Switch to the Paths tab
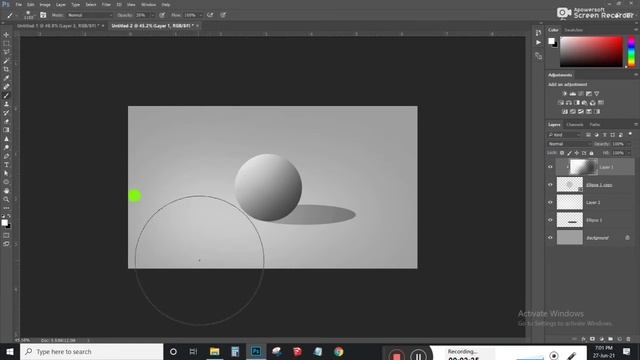 click(595, 124)
